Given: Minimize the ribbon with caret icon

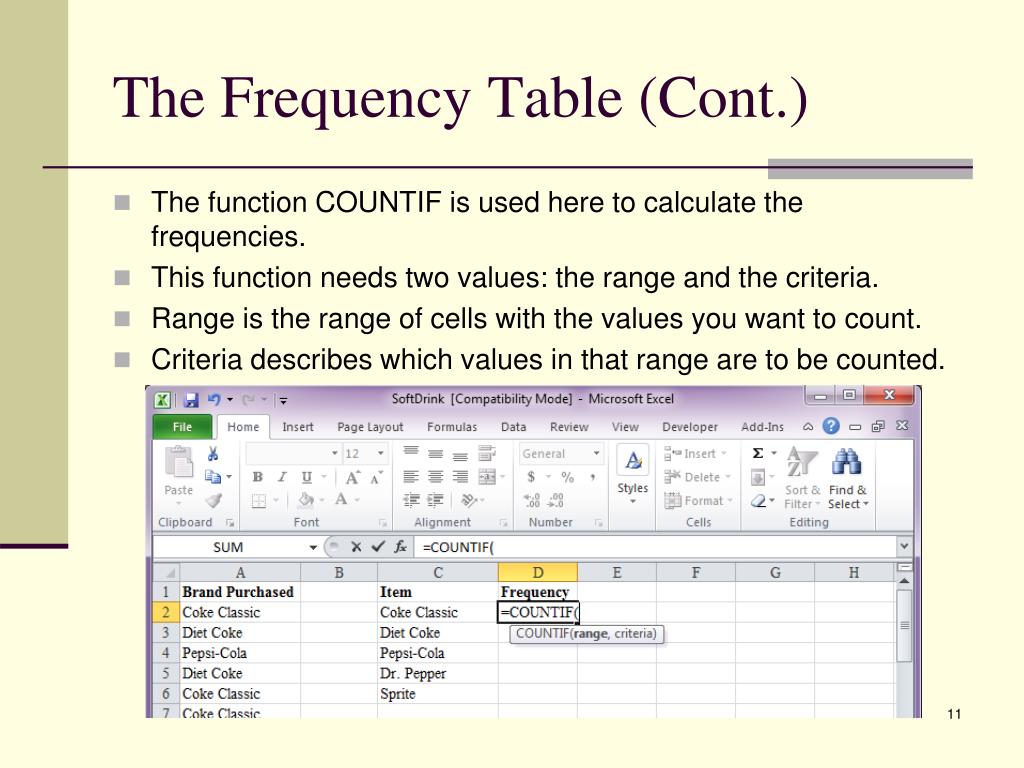Looking at the screenshot, I should 808,426.
